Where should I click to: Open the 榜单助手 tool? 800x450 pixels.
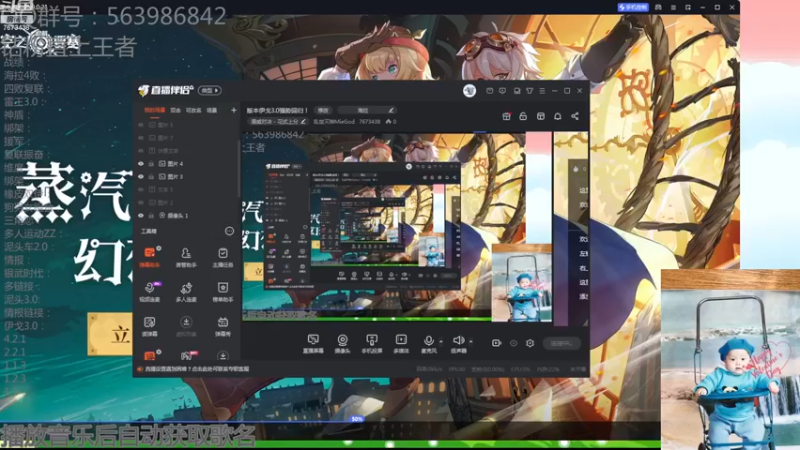click(222, 292)
